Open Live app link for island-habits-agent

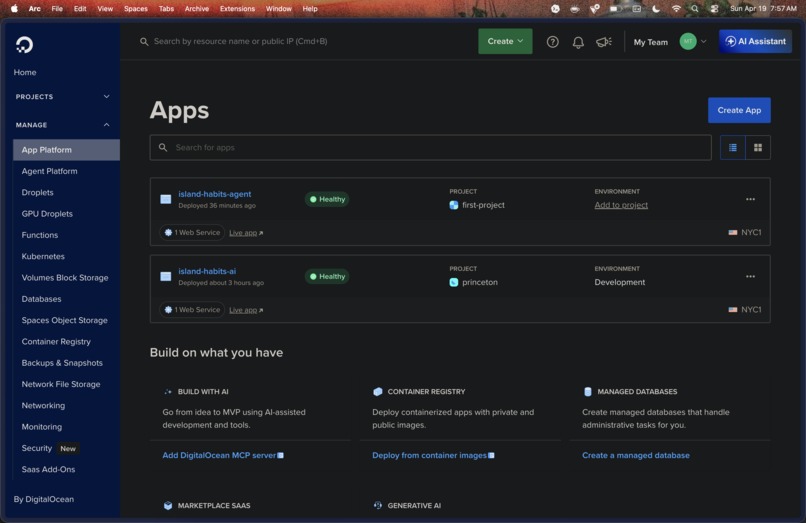(x=246, y=233)
